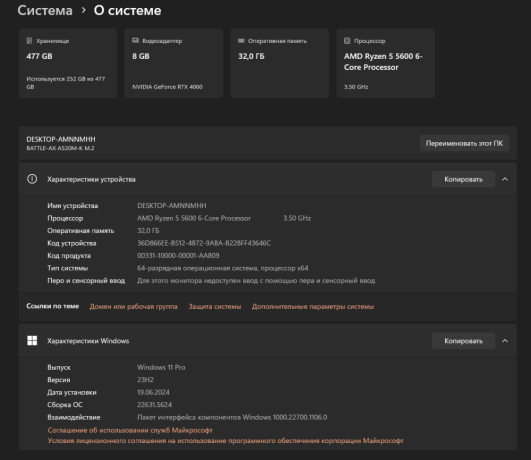The width and height of the screenshot is (531, 460).
Task: Click the storage icon on Хранилище card
Action: (x=29, y=41)
